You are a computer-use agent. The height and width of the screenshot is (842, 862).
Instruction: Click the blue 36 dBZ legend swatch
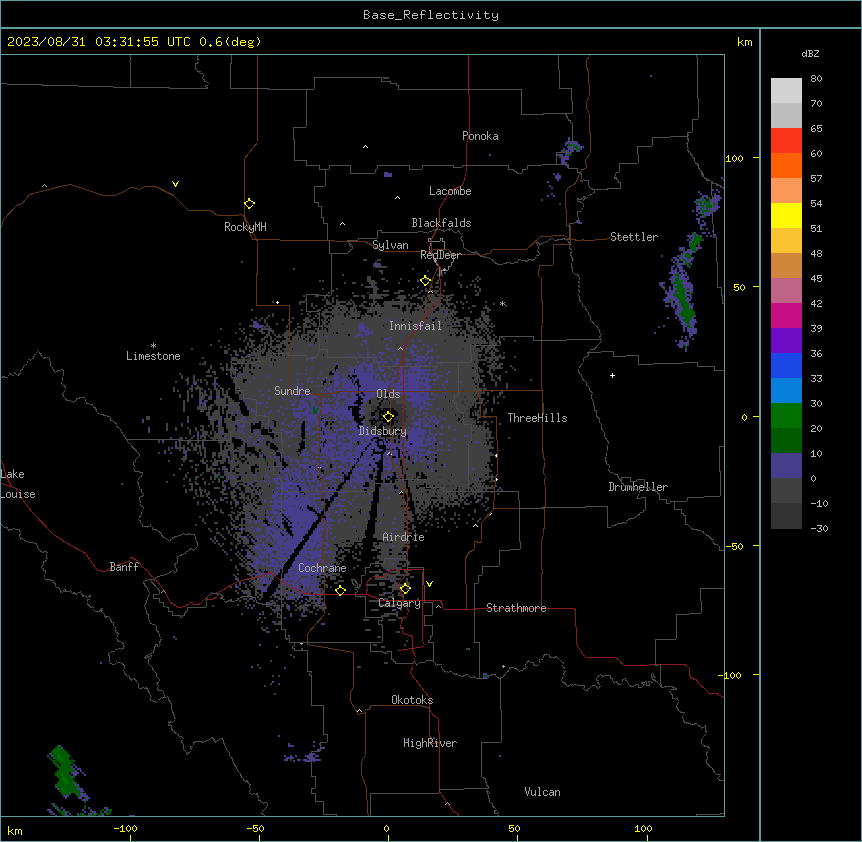[x=786, y=365]
